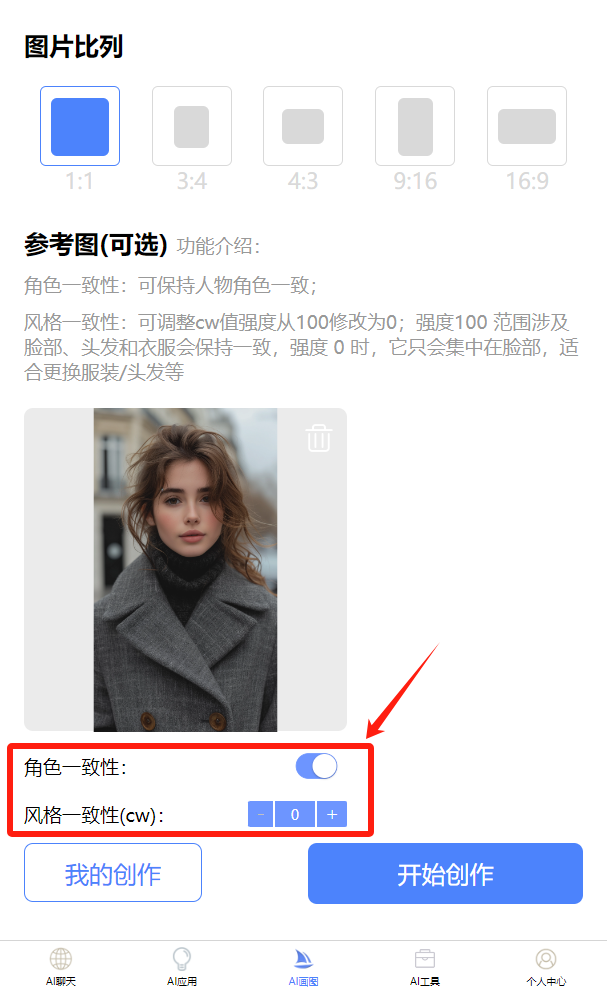The image size is (607, 990).
Task: Open 我的创作 button
Action: tap(113, 873)
